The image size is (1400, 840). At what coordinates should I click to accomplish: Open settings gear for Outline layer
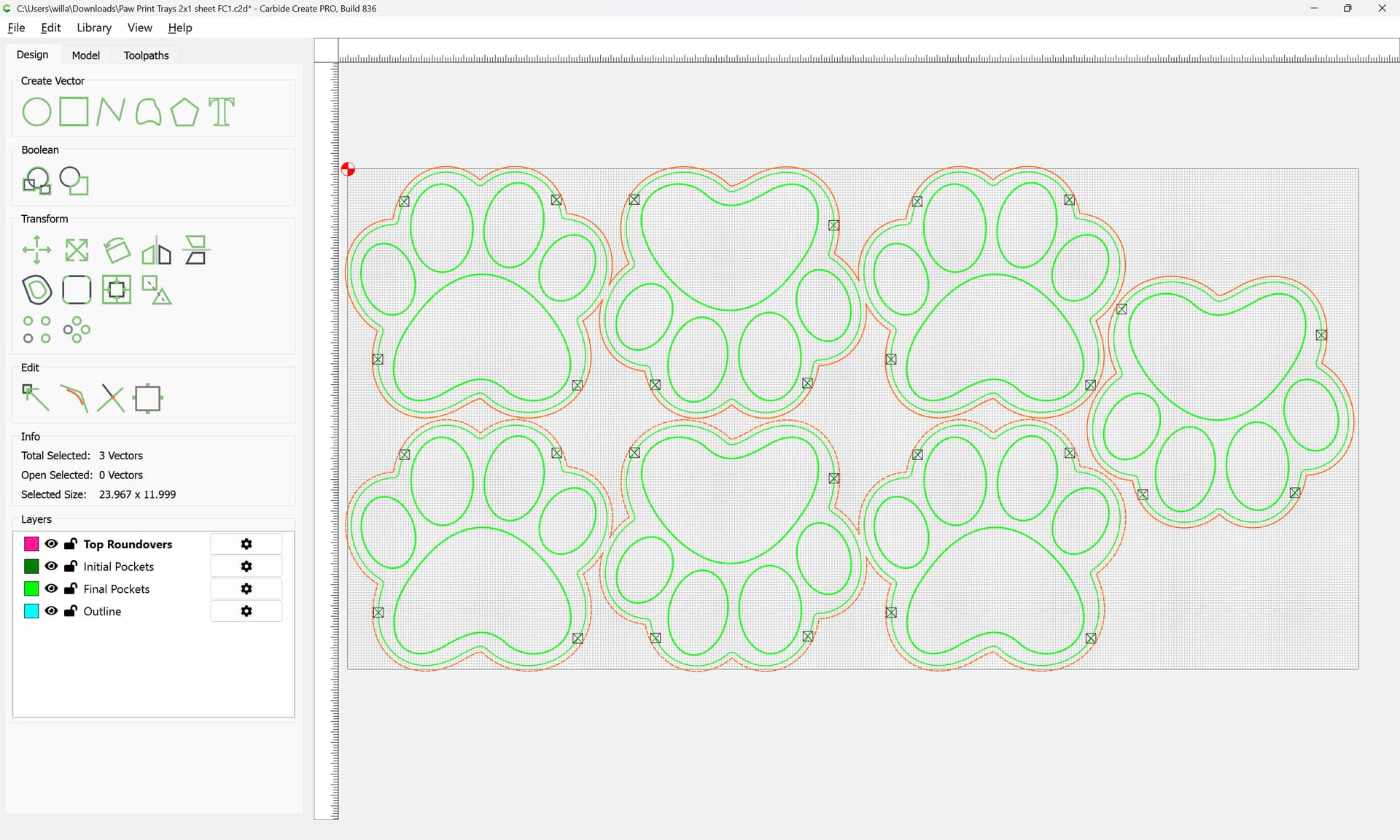point(246,611)
